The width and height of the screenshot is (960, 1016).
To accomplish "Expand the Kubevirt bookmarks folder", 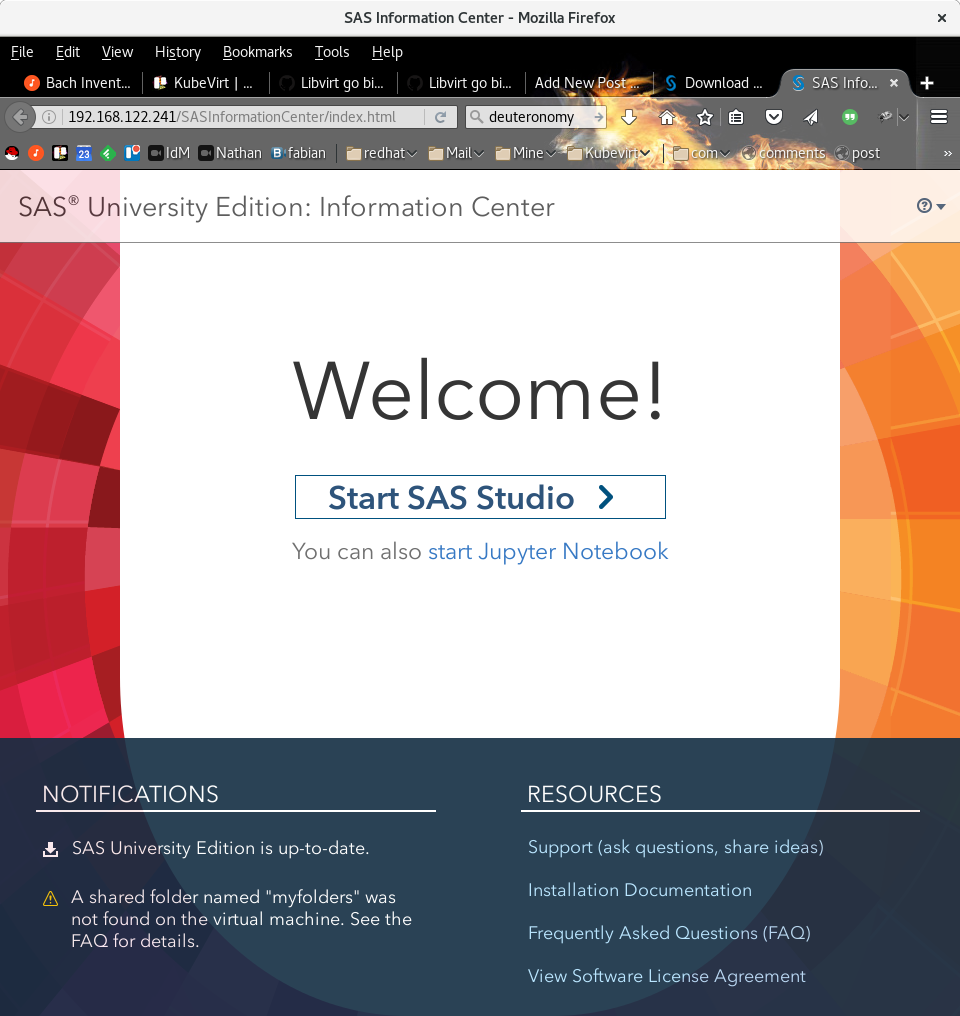I will [x=609, y=154].
